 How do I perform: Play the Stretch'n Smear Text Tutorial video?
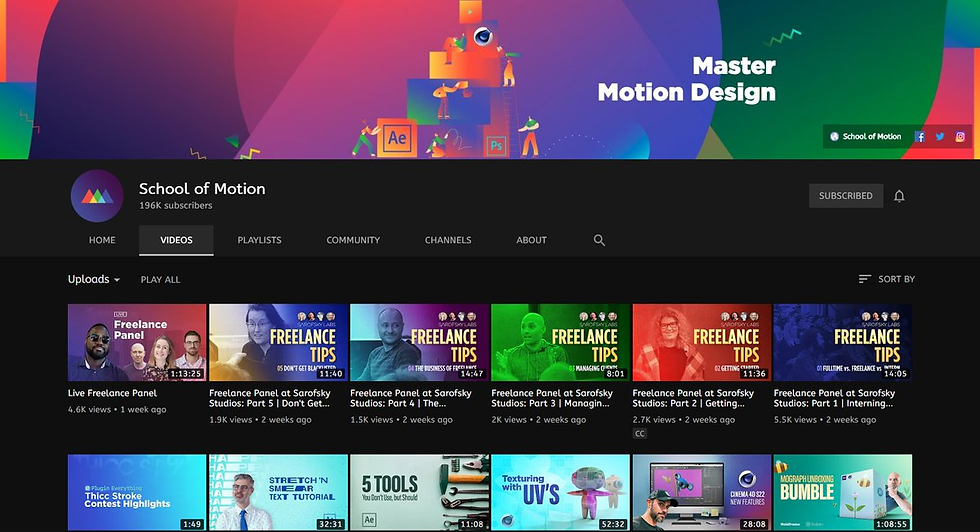pos(278,493)
